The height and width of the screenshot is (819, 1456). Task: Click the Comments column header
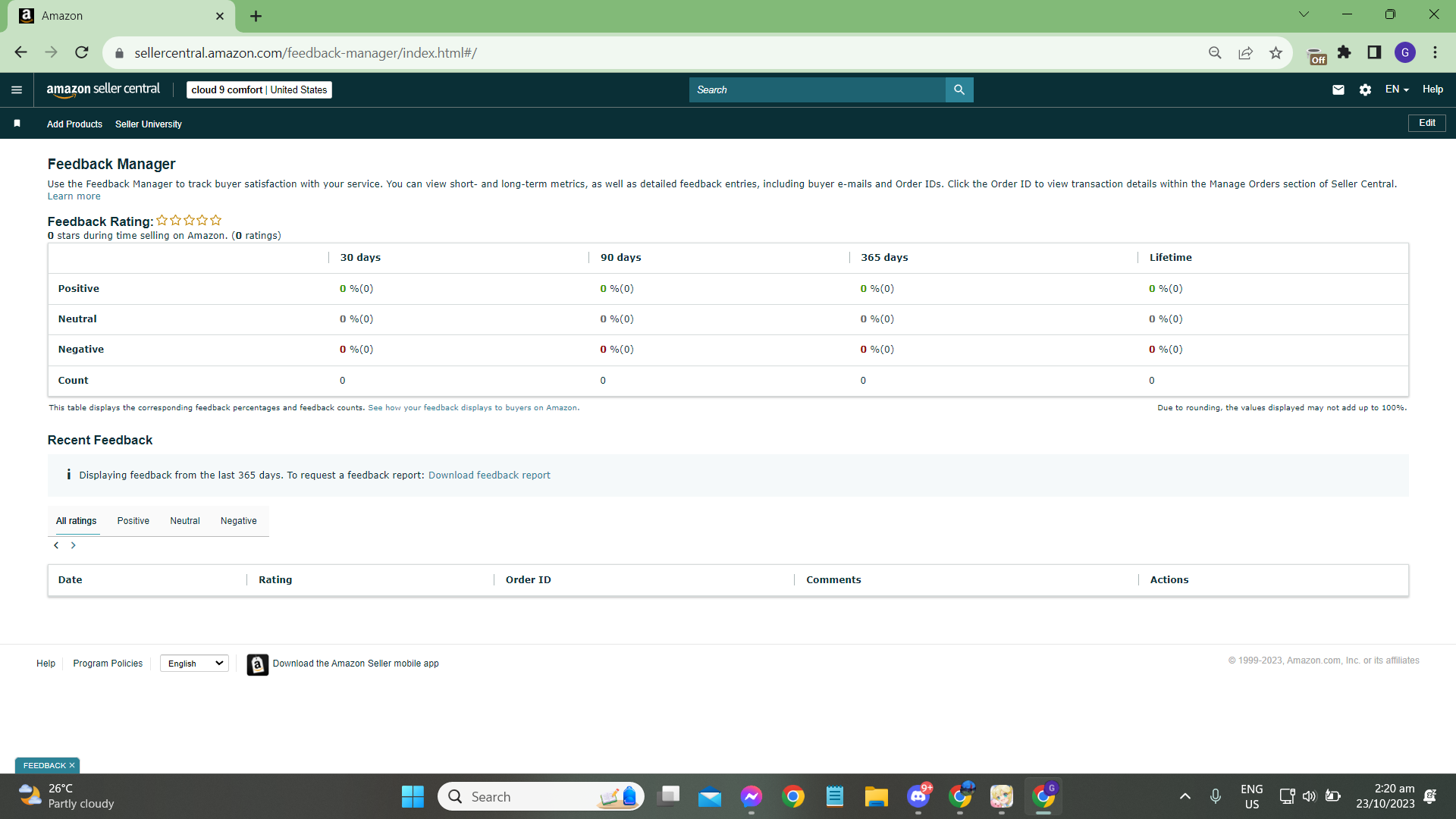(833, 580)
